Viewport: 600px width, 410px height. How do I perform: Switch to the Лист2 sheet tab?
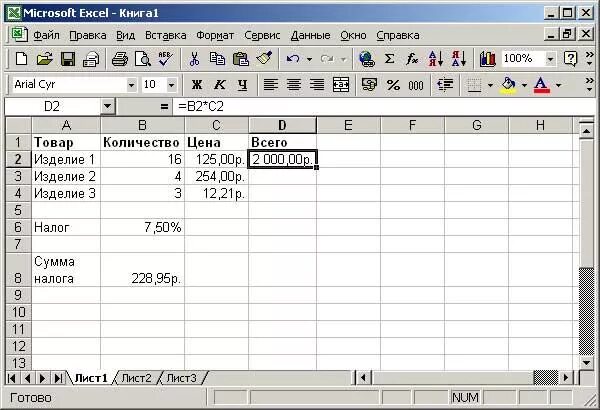136,378
